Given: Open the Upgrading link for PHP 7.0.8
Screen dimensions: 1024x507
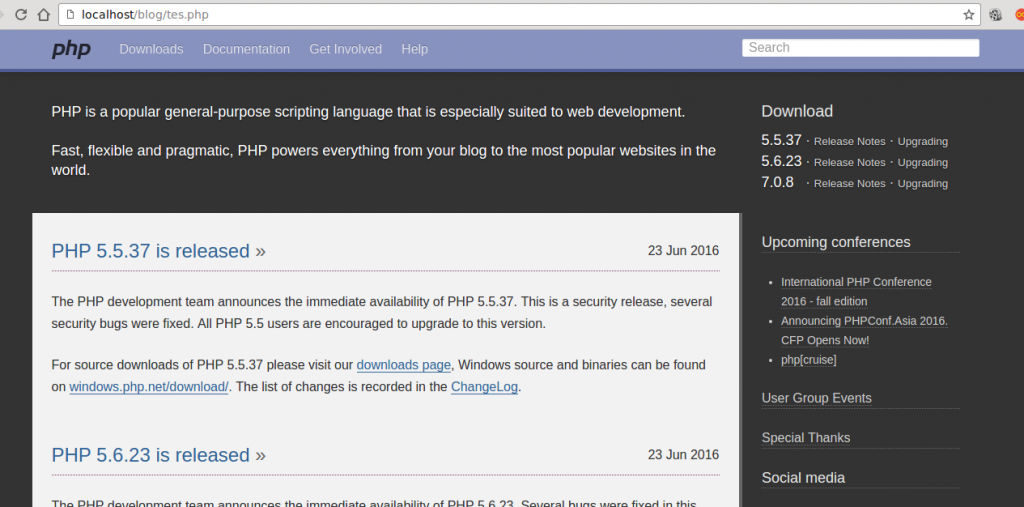Looking at the screenshot, I should 922,184.
